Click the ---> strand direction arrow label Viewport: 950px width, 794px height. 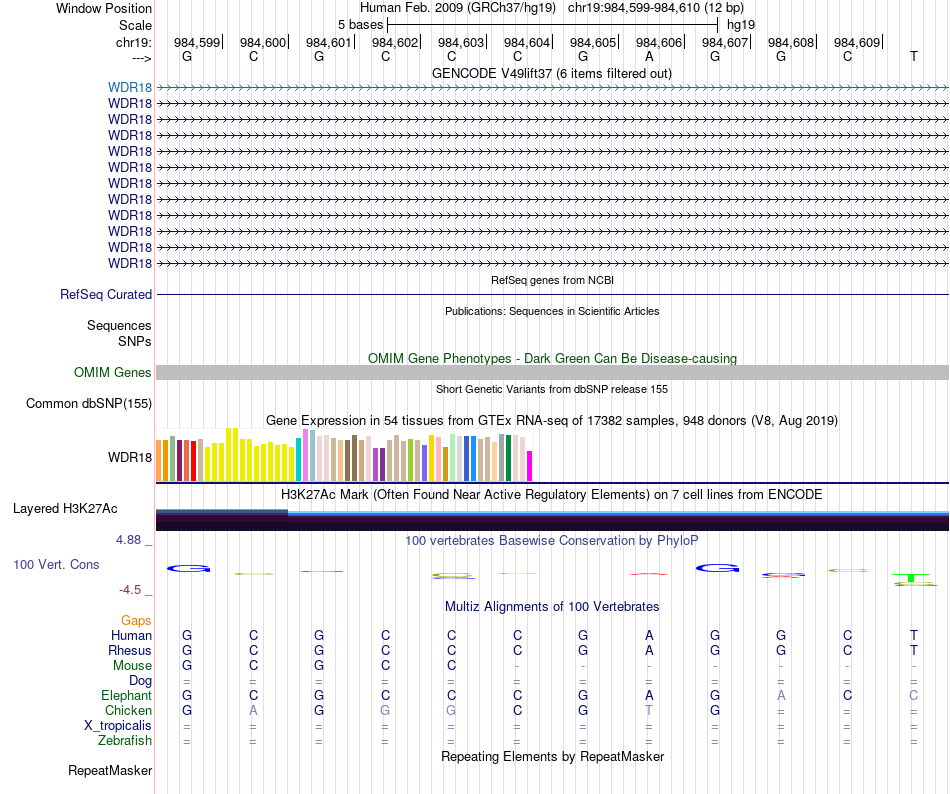click(141, 59)
